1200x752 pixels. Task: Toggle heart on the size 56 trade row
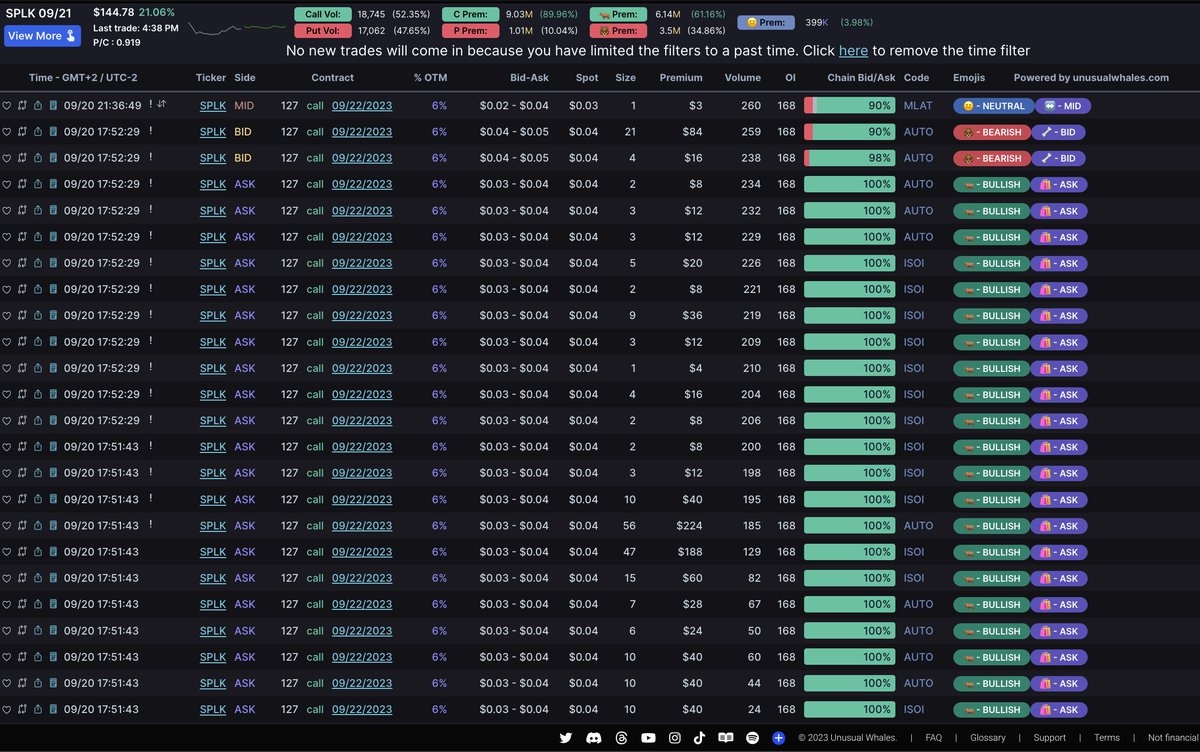[7, 526]
